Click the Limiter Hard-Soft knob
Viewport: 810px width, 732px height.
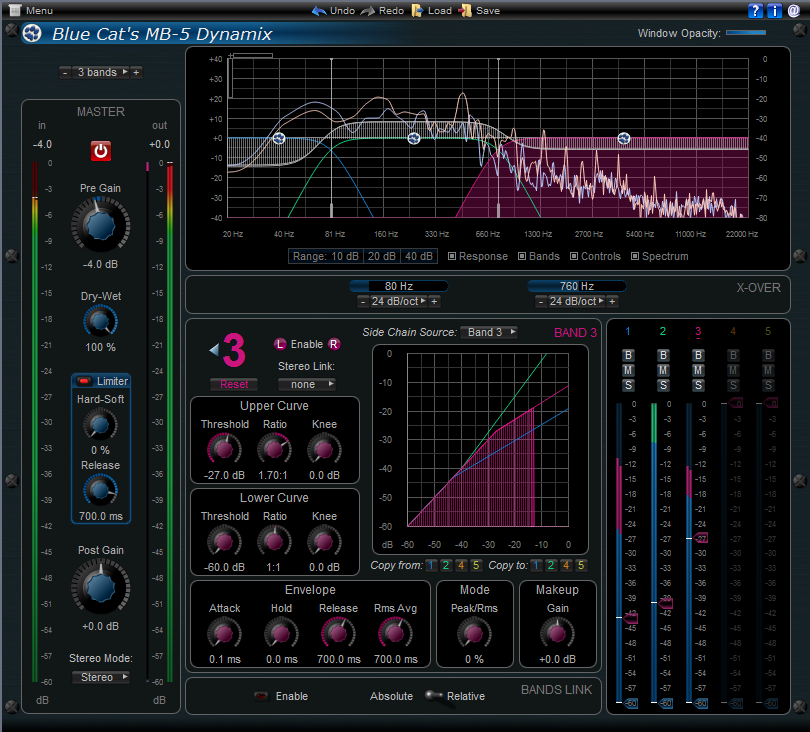100,425
